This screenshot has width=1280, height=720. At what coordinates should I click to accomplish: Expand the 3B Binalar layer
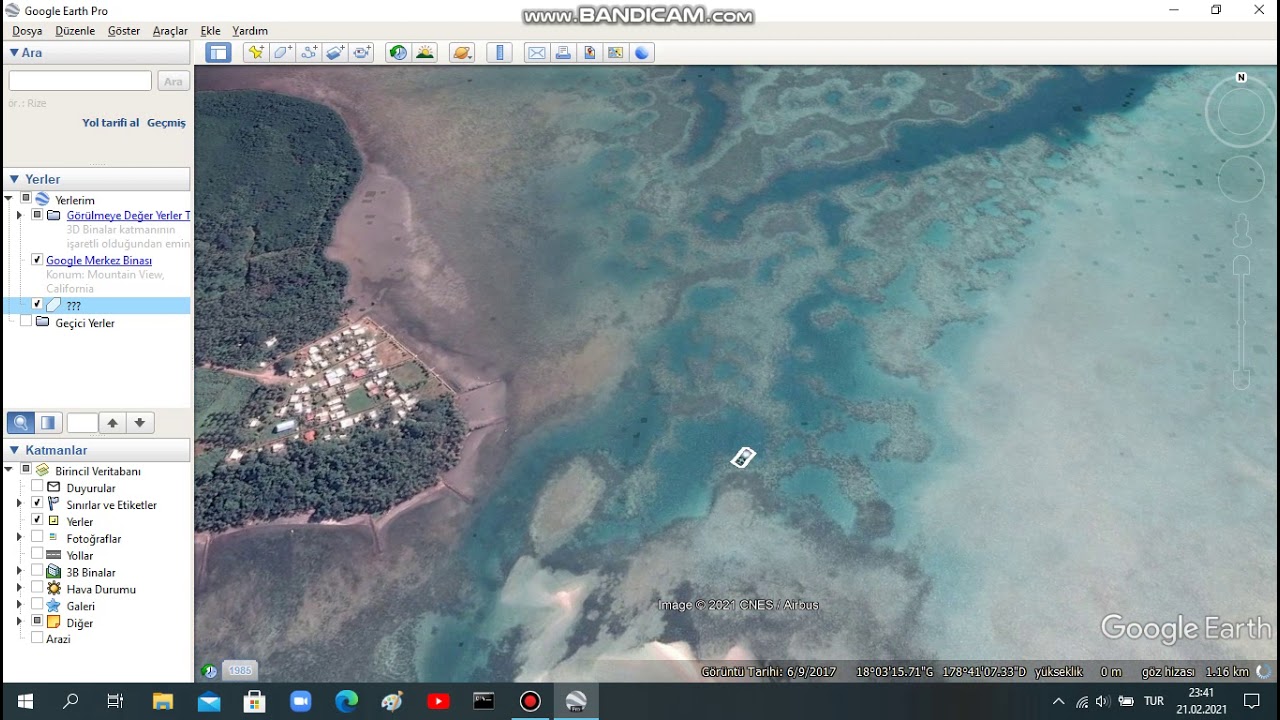click(19, 572)
